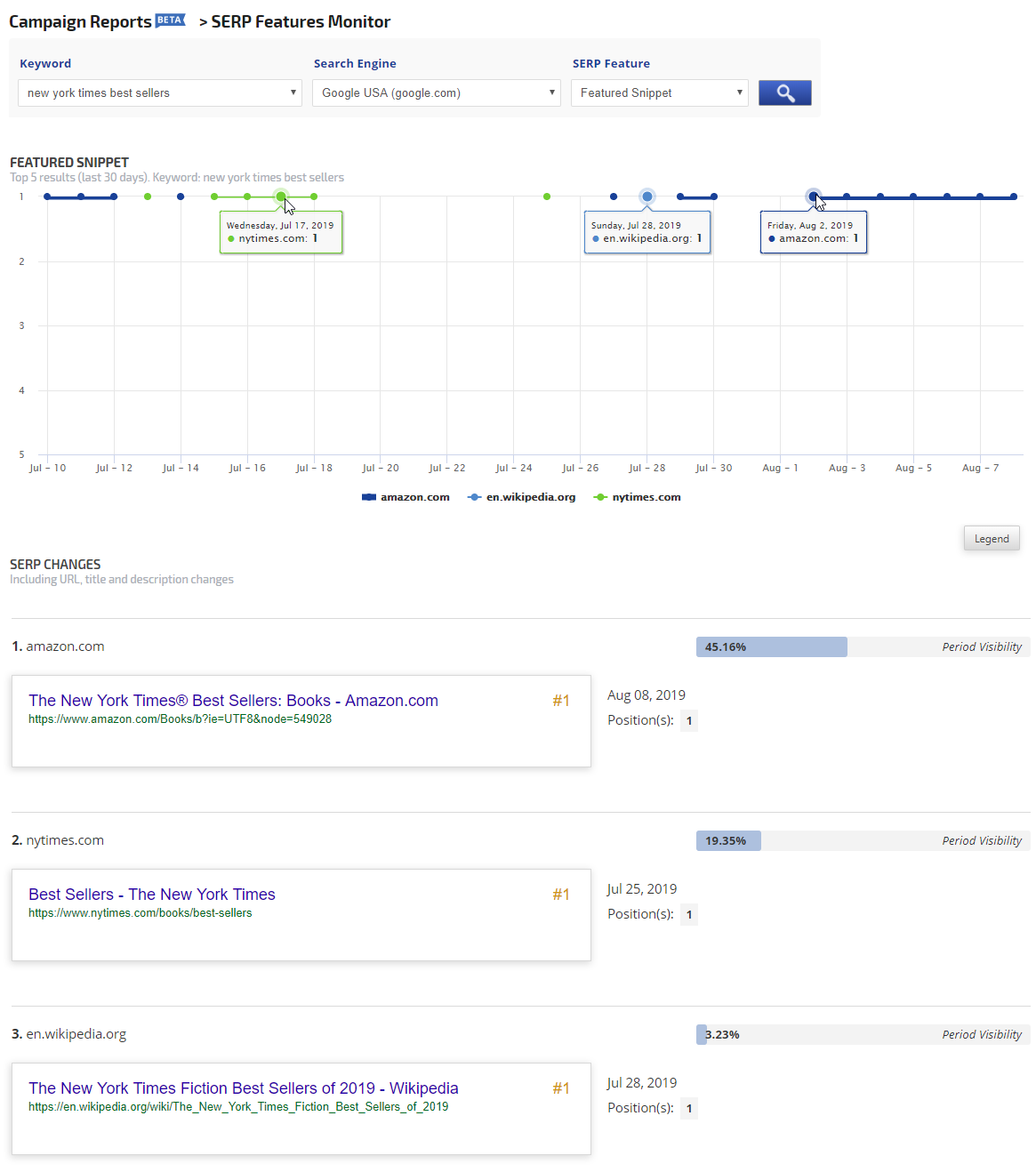Click the Jul 17 nytimes.com data point
Viewport: 1036px width, 1172px height.
coord(281,197)
